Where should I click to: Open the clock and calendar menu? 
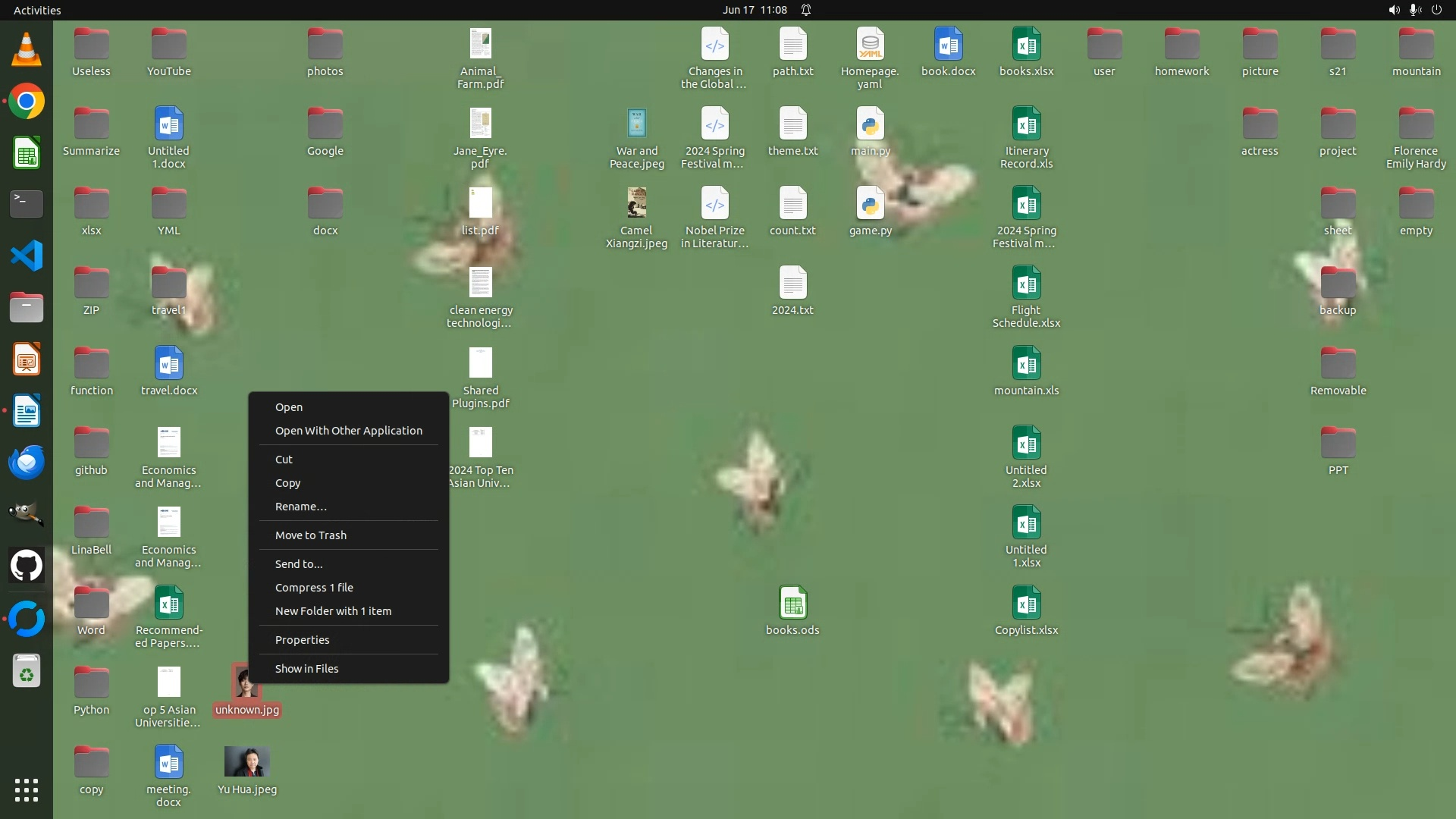(x=754, y=10)
